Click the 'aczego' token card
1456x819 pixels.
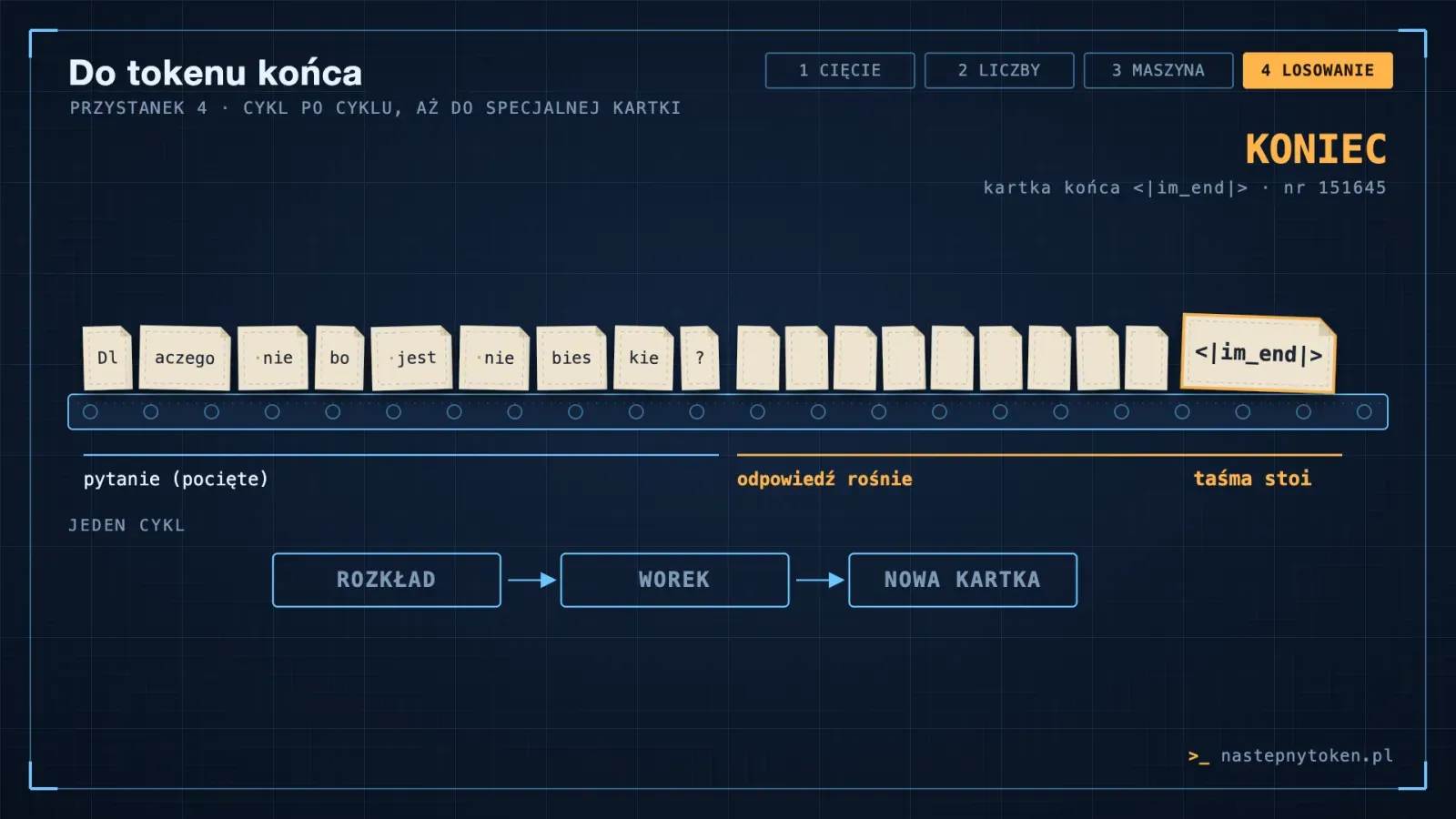tap(185, 358)
